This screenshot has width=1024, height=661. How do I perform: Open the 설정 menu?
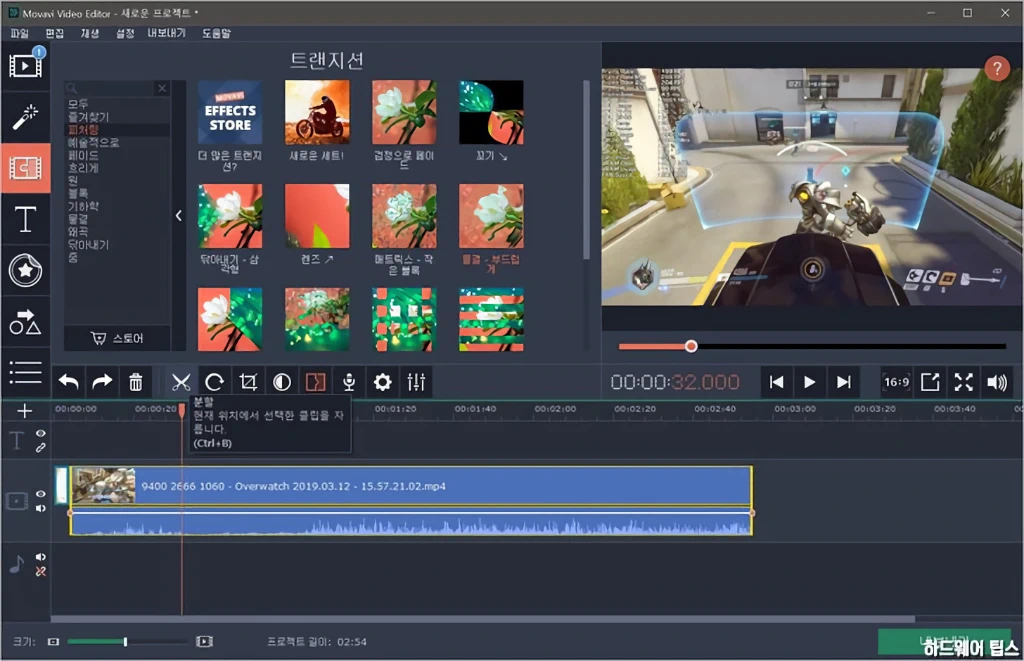[125, 33]
